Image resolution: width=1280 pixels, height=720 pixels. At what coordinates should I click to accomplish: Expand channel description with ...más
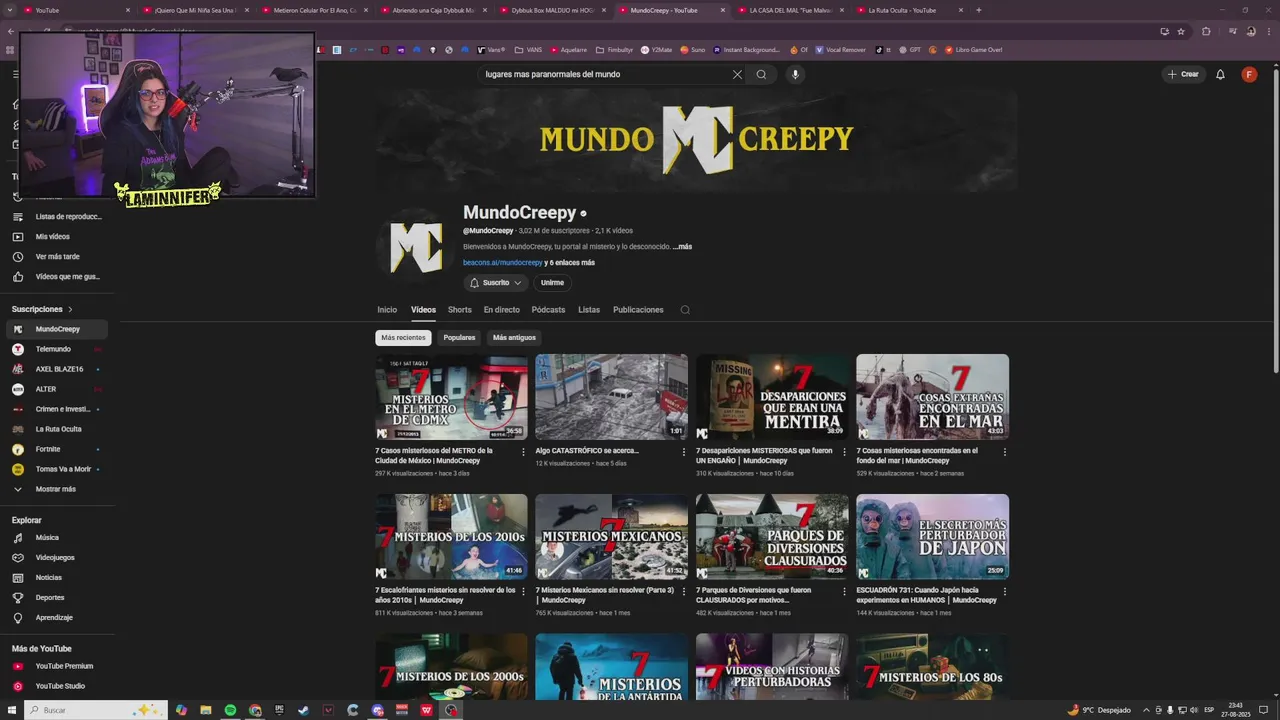click(x=682, y=246)
